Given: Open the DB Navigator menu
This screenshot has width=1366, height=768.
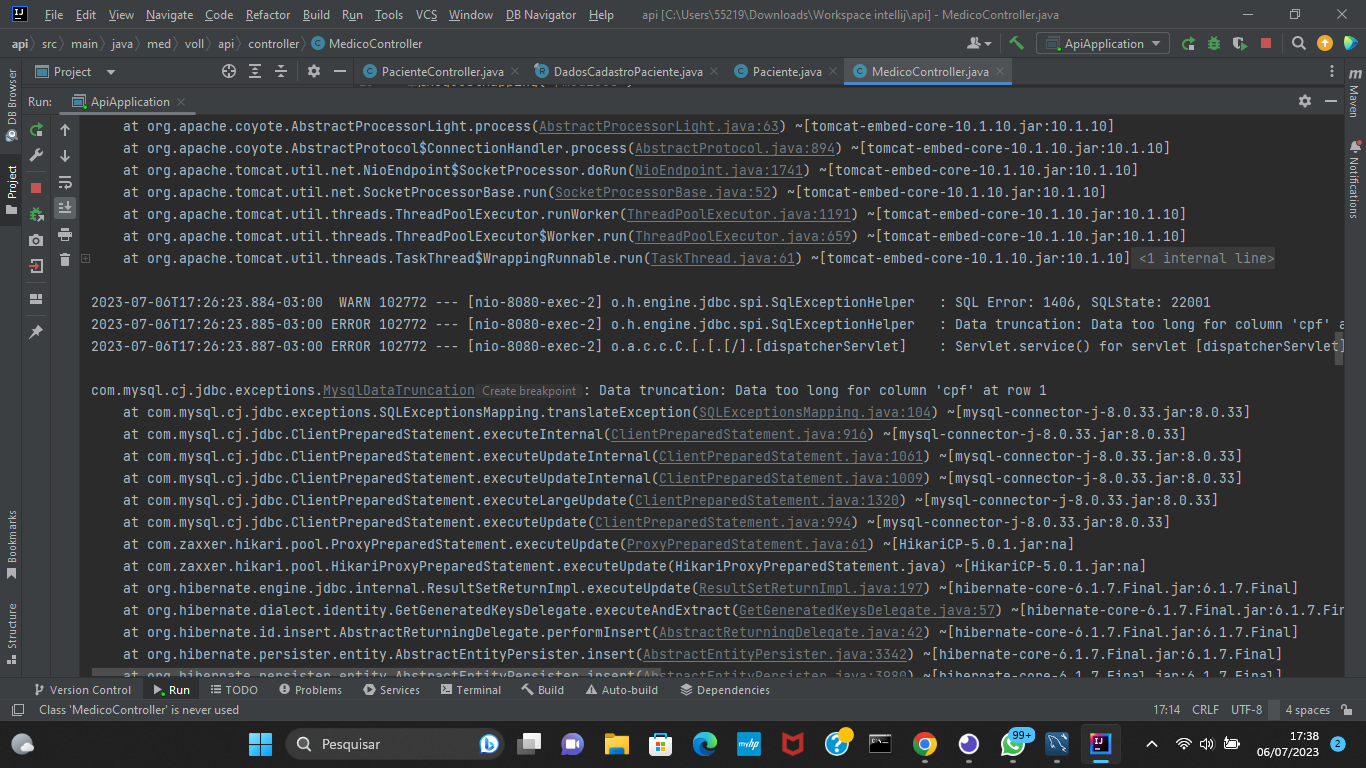Looking at the screenshot, I should [x=541, y=15].
